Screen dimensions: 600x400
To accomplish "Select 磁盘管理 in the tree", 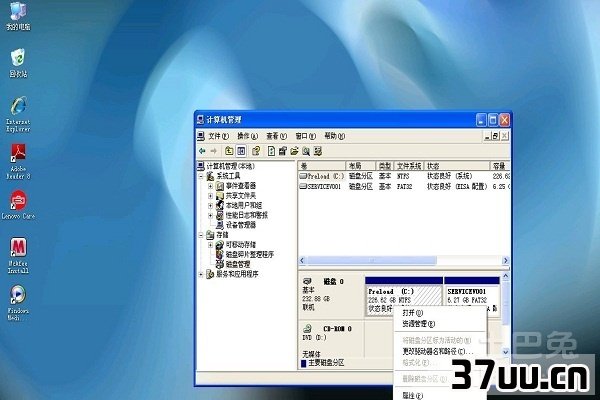I will pyautogui.click(x=238, y=264).
